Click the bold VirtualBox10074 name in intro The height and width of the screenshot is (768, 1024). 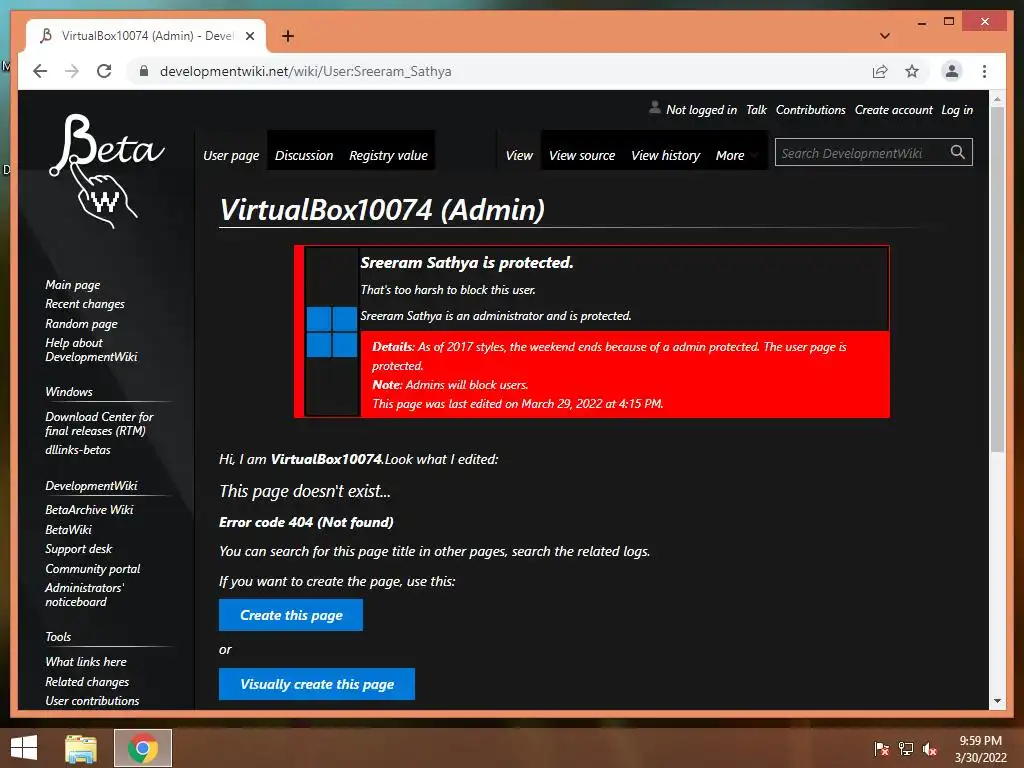click(x=326, y=459)
